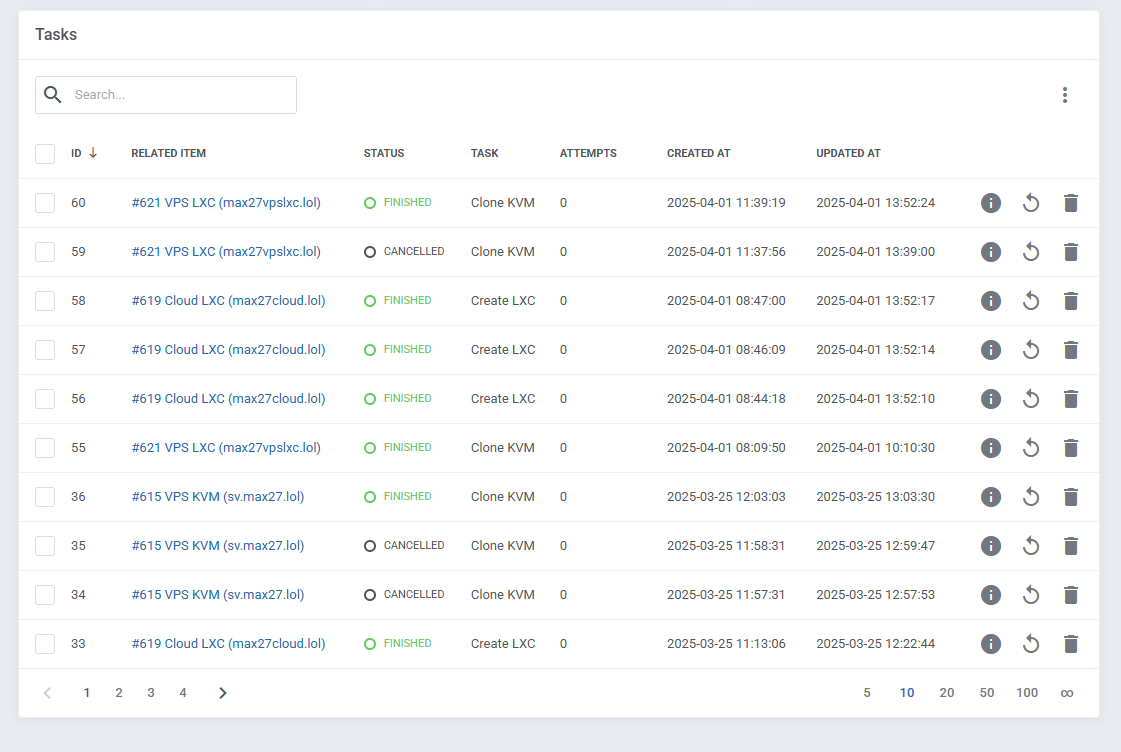Open #621 VPS LXC link in task 60
The width and height of the screenshot is (1121, 752).
[x=226, y=203]
